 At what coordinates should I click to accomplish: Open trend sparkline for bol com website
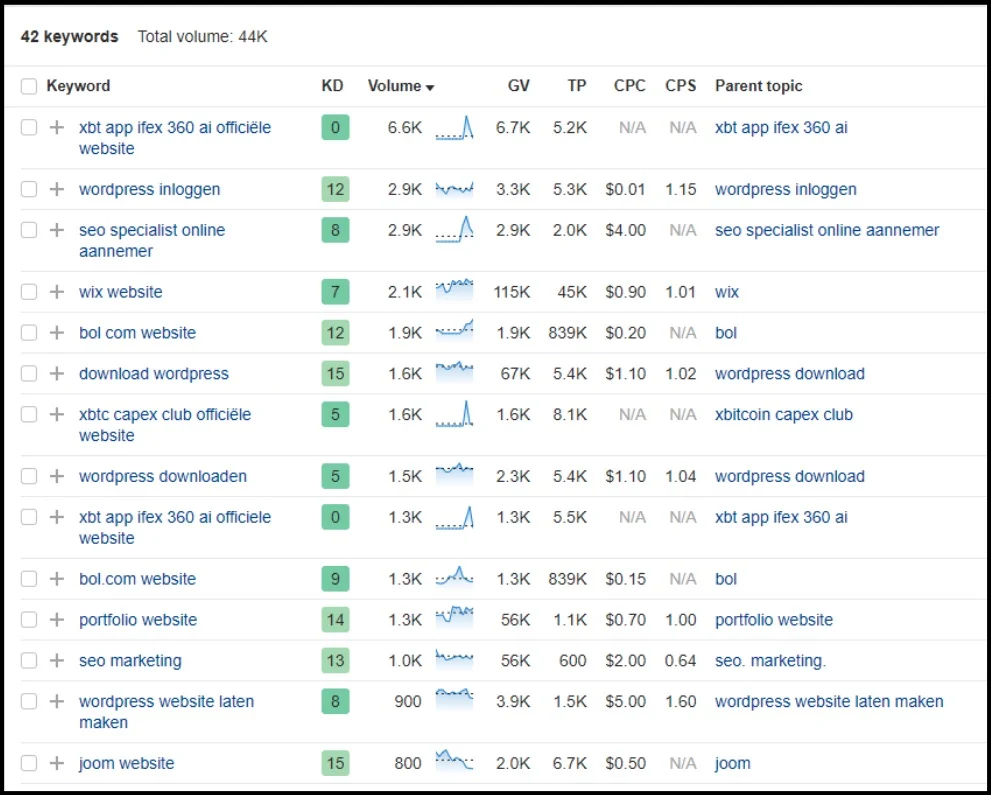(x=454, y=329)
